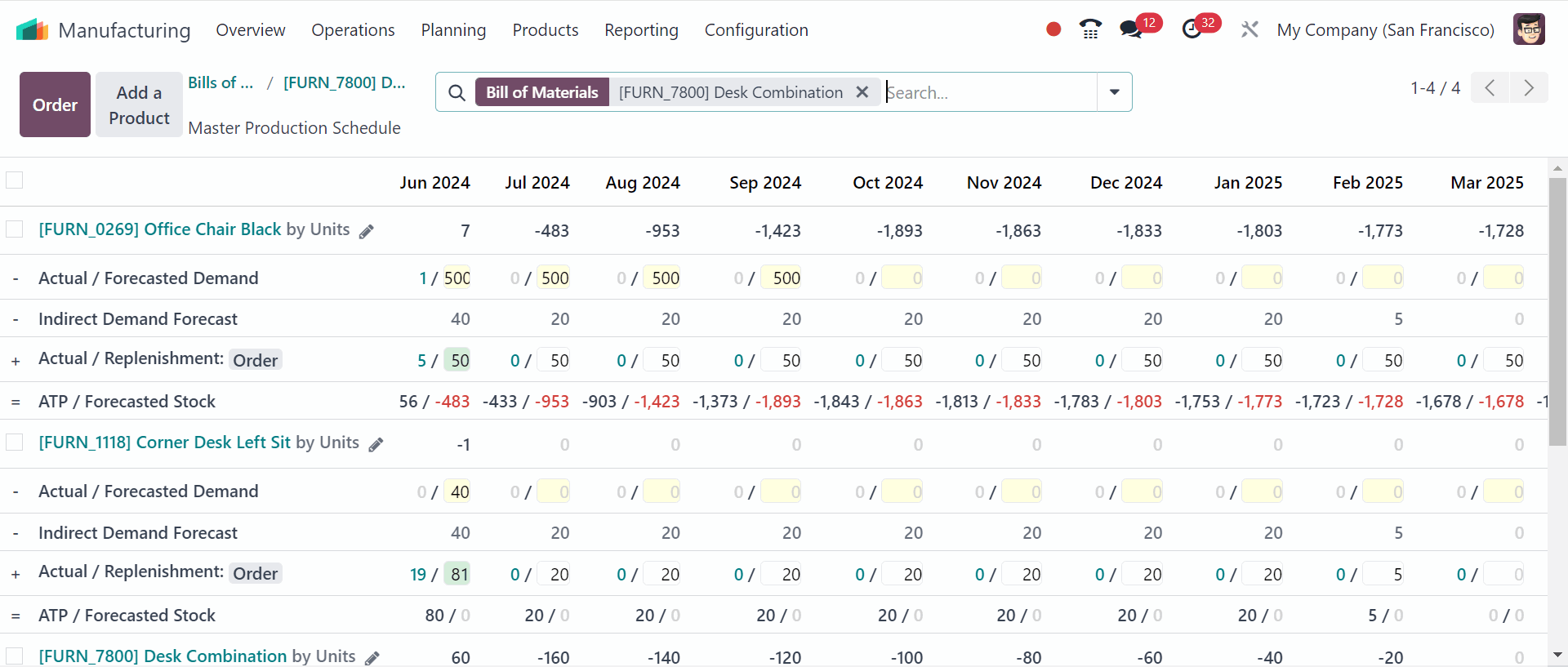Click the purple Order button

[x=55, y=104]
